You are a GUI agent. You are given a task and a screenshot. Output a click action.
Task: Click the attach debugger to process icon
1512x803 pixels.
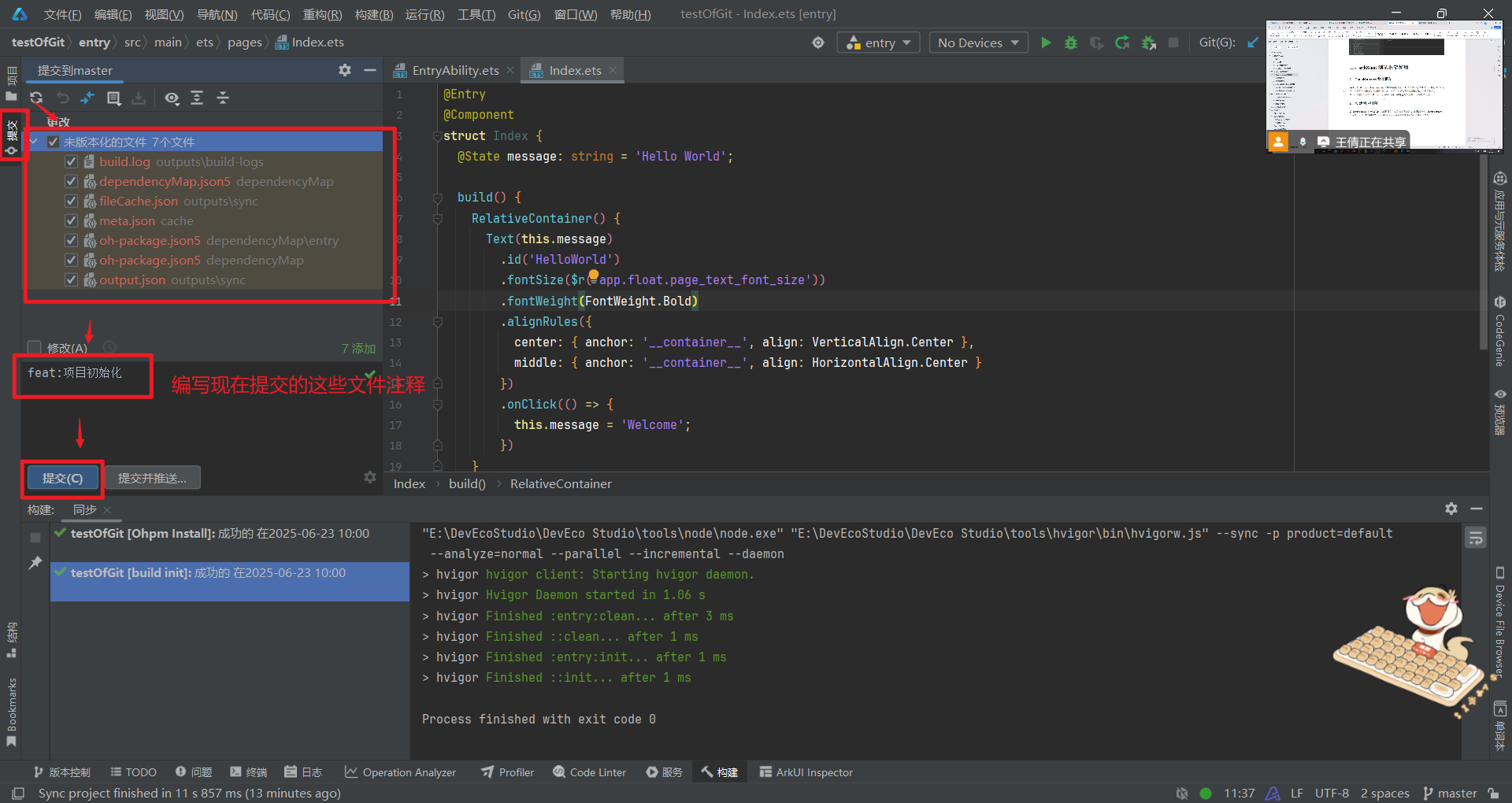[x=1149, y=43]
